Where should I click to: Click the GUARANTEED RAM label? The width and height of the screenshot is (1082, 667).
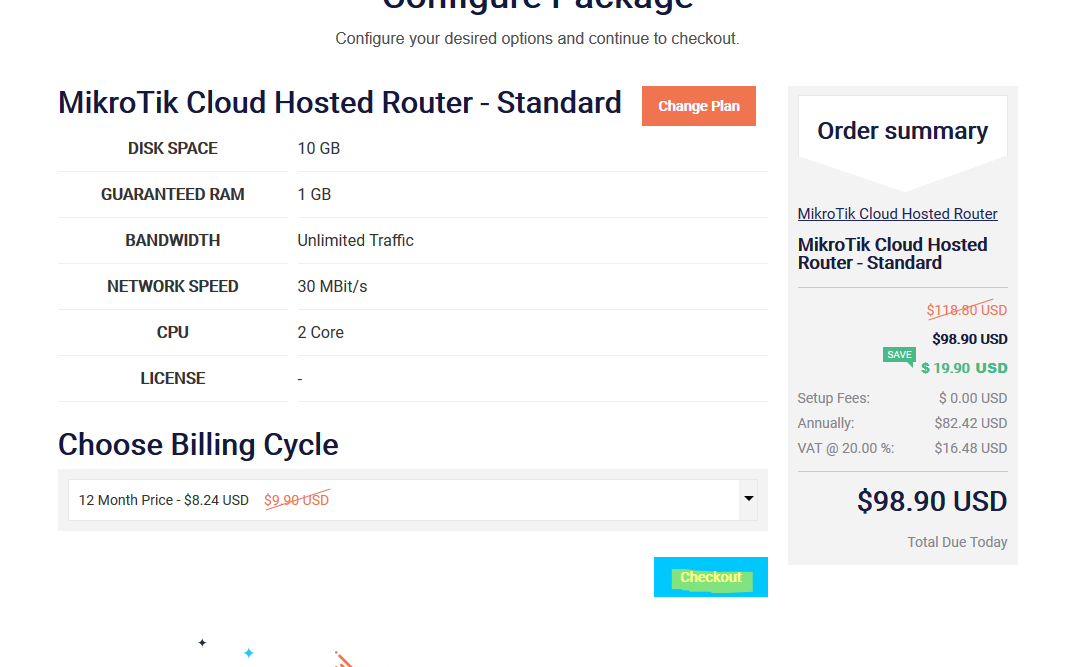click(173, 195)
